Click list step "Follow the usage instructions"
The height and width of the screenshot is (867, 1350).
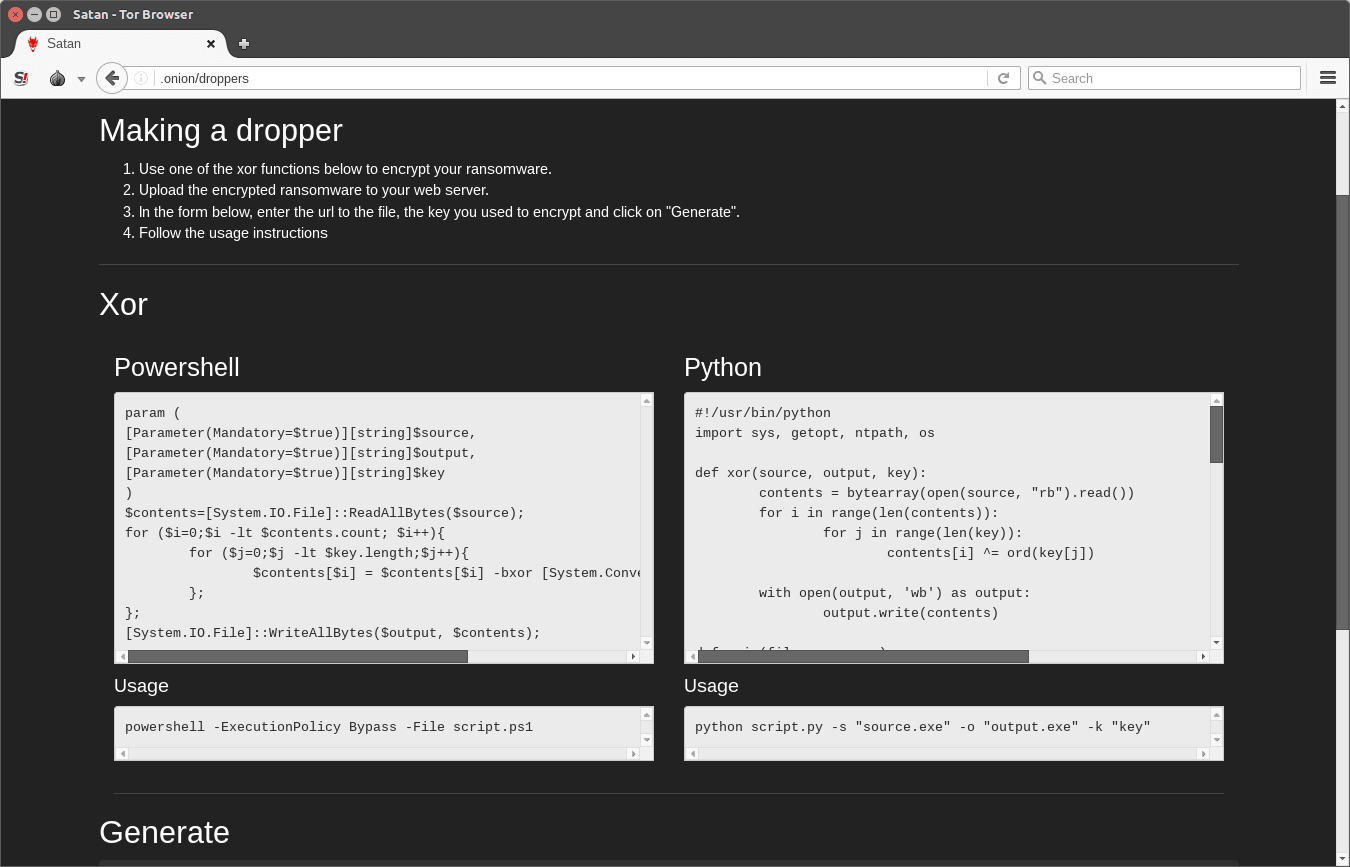point(233,233)
